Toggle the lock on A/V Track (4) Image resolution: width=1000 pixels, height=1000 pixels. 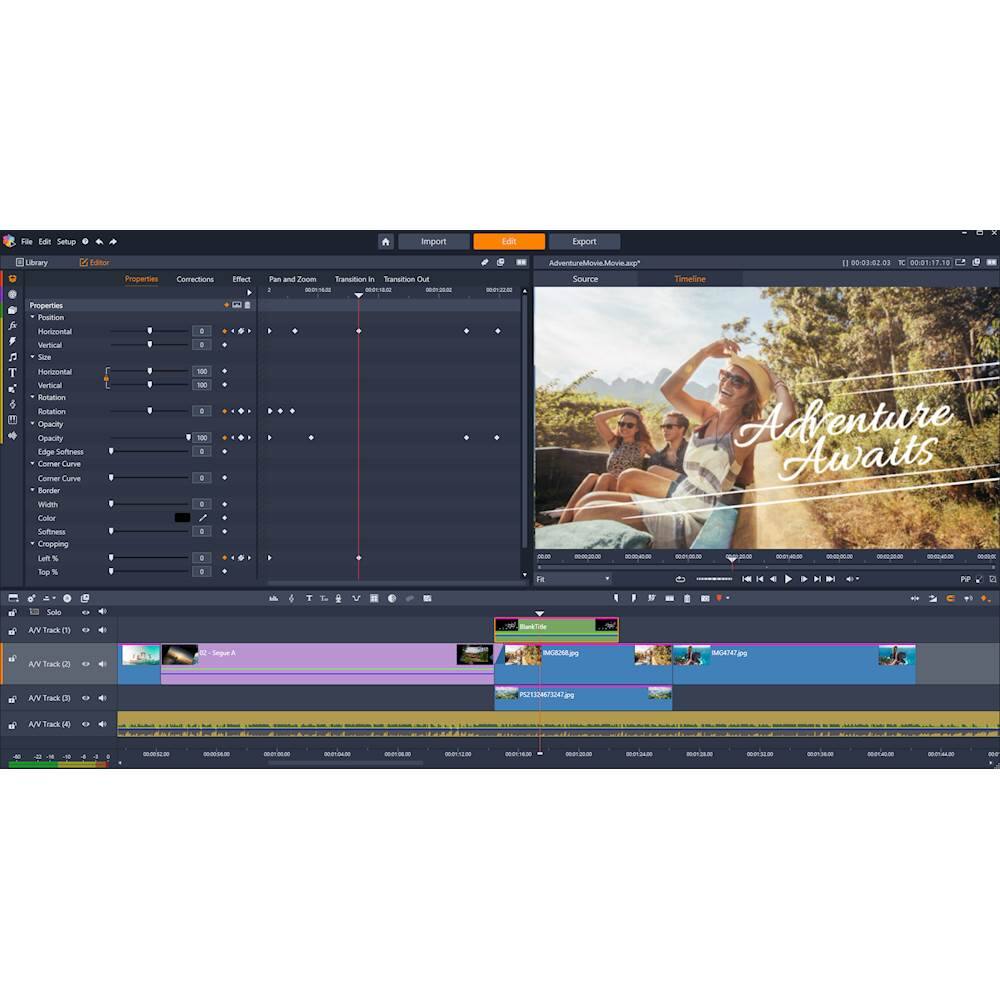click(x=12, y=725)
